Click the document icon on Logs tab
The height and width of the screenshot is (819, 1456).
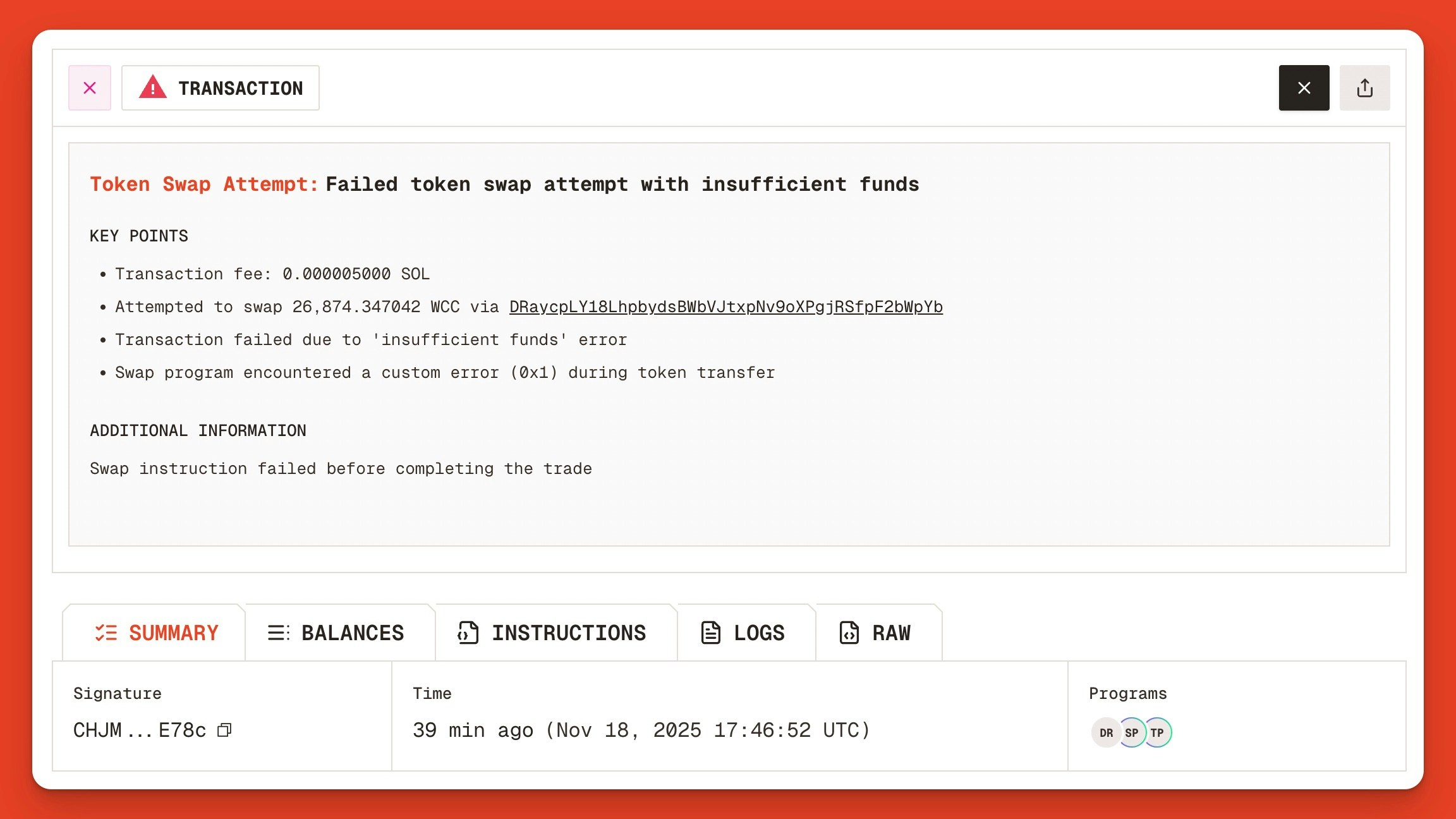click(711, 633)
